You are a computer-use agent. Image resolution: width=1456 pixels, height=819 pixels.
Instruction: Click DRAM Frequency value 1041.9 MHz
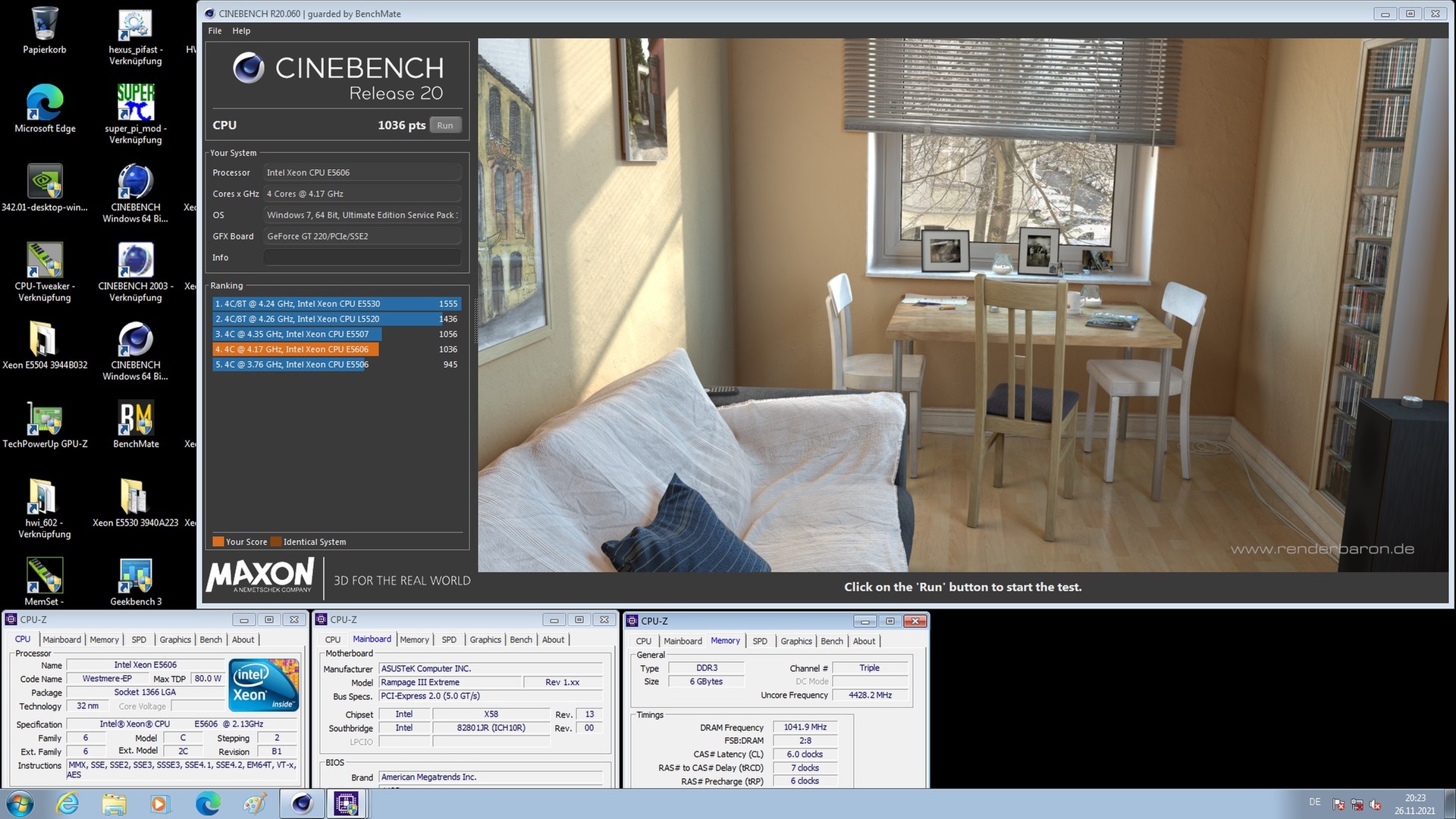[805, 727]
